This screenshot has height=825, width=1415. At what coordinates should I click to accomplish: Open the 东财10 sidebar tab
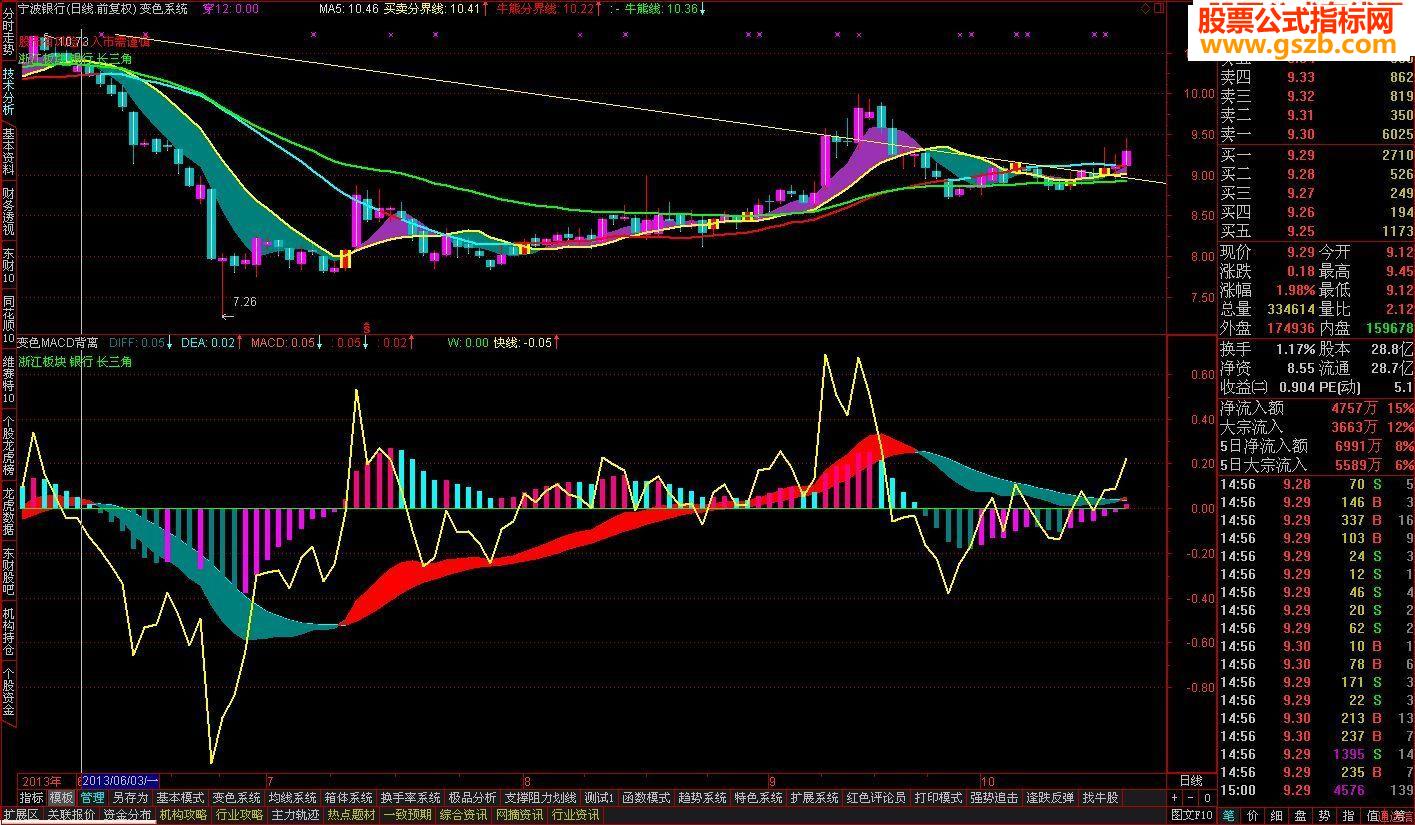[x=8, y=264]
